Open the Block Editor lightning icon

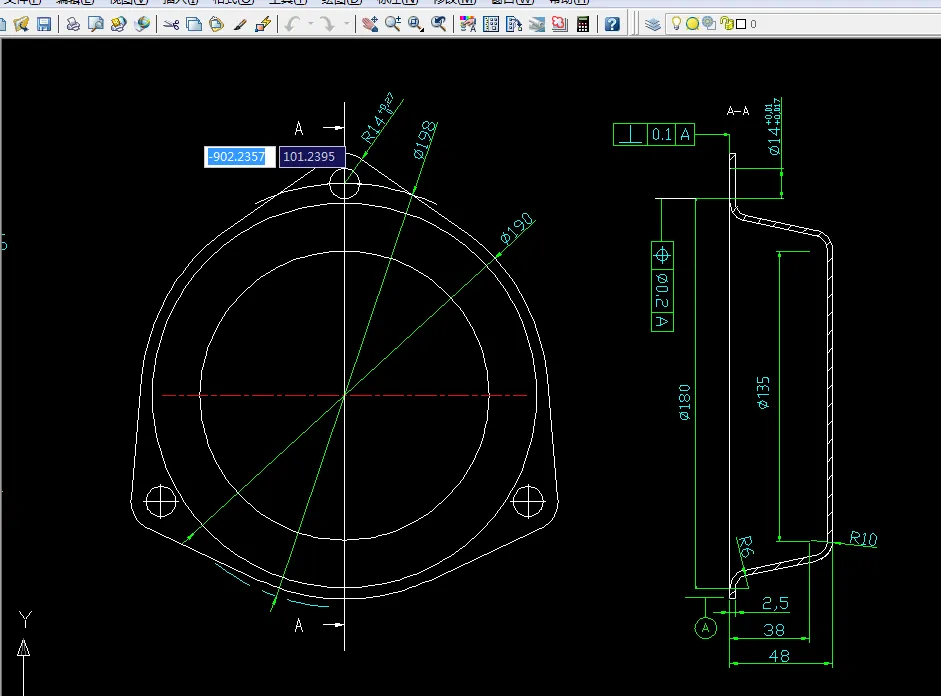262,24
